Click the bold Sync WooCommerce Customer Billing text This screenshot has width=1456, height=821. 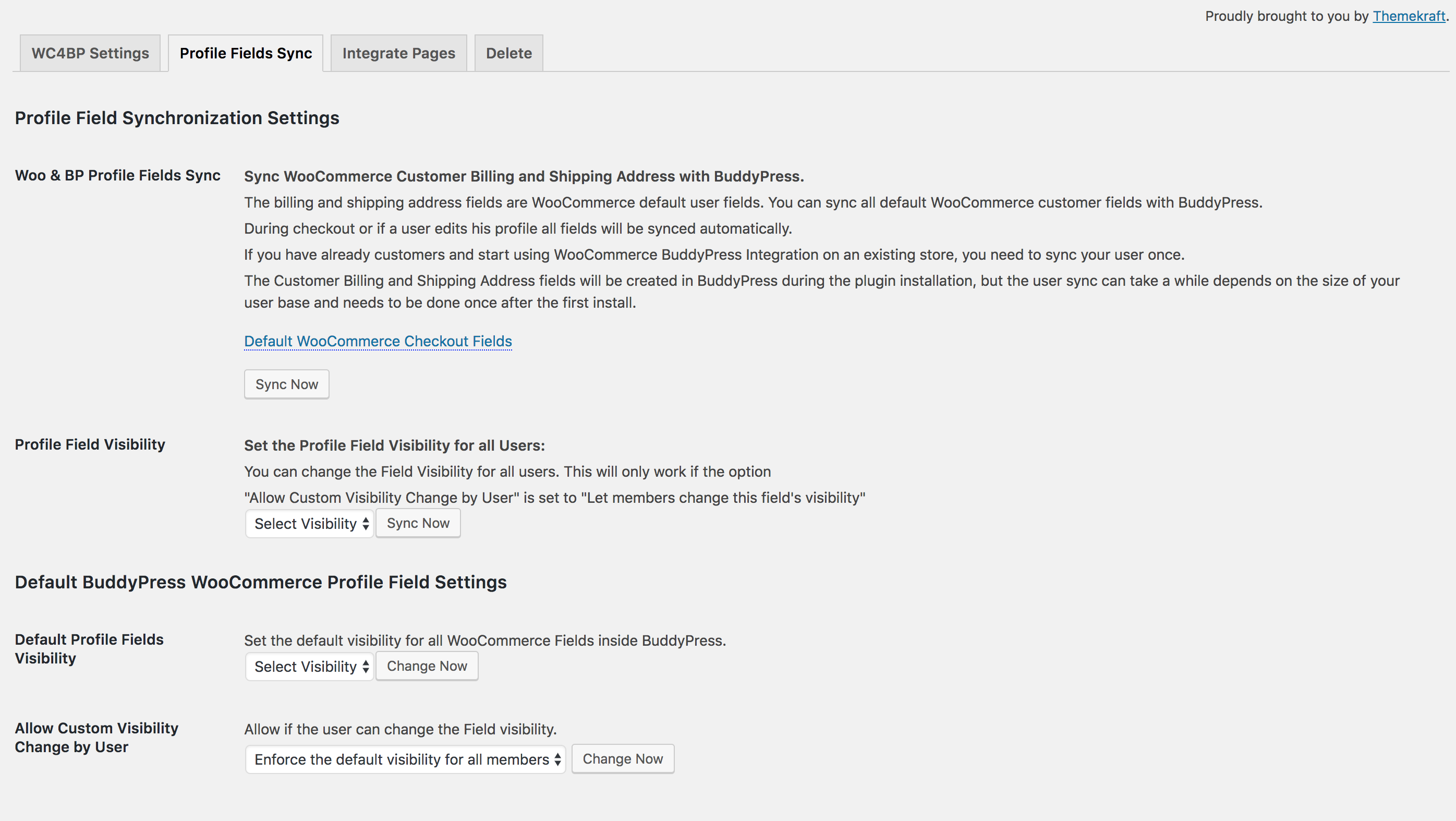click(524, 176)
